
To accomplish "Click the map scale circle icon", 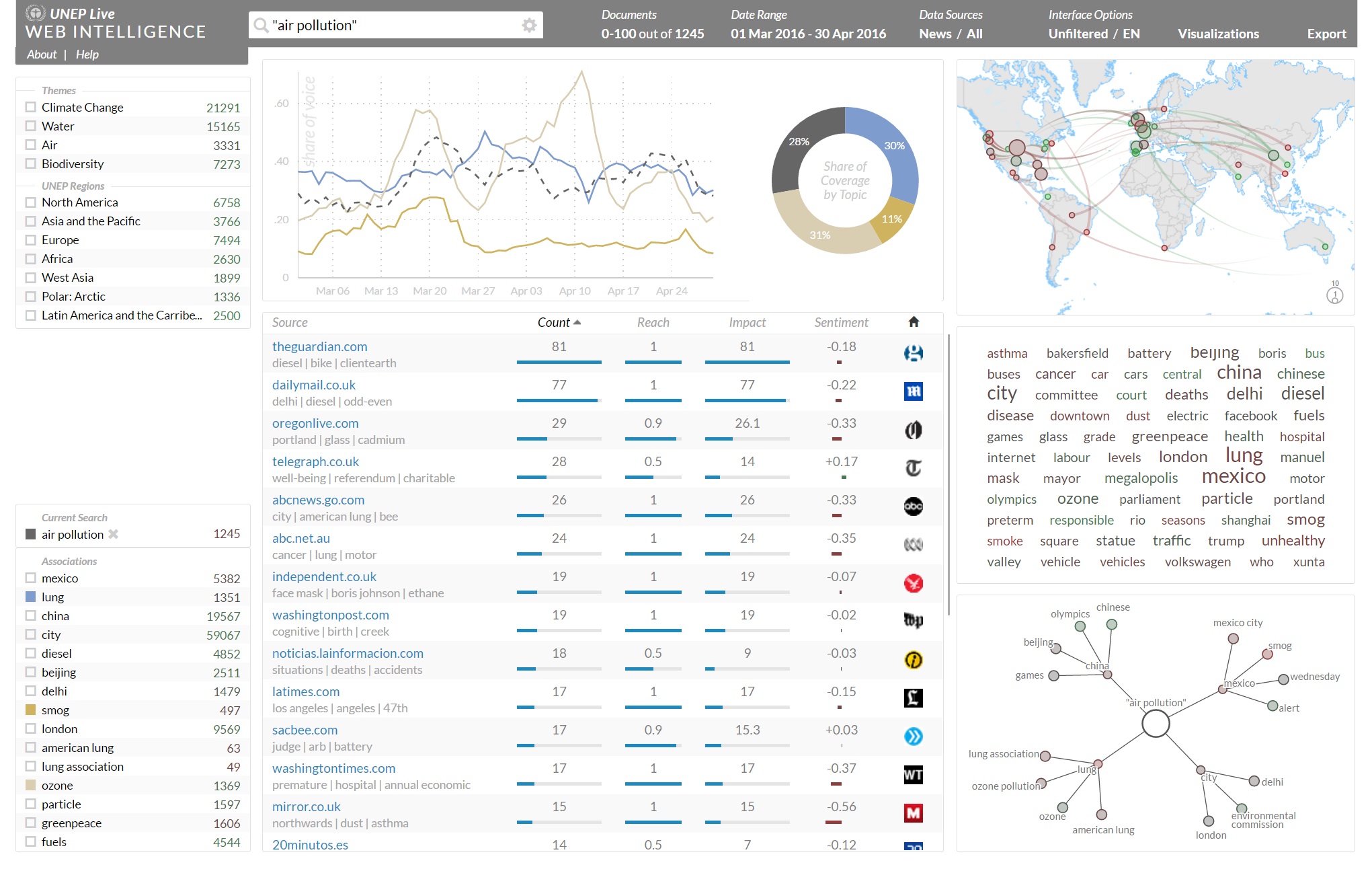I will [x=1335, y=295].
